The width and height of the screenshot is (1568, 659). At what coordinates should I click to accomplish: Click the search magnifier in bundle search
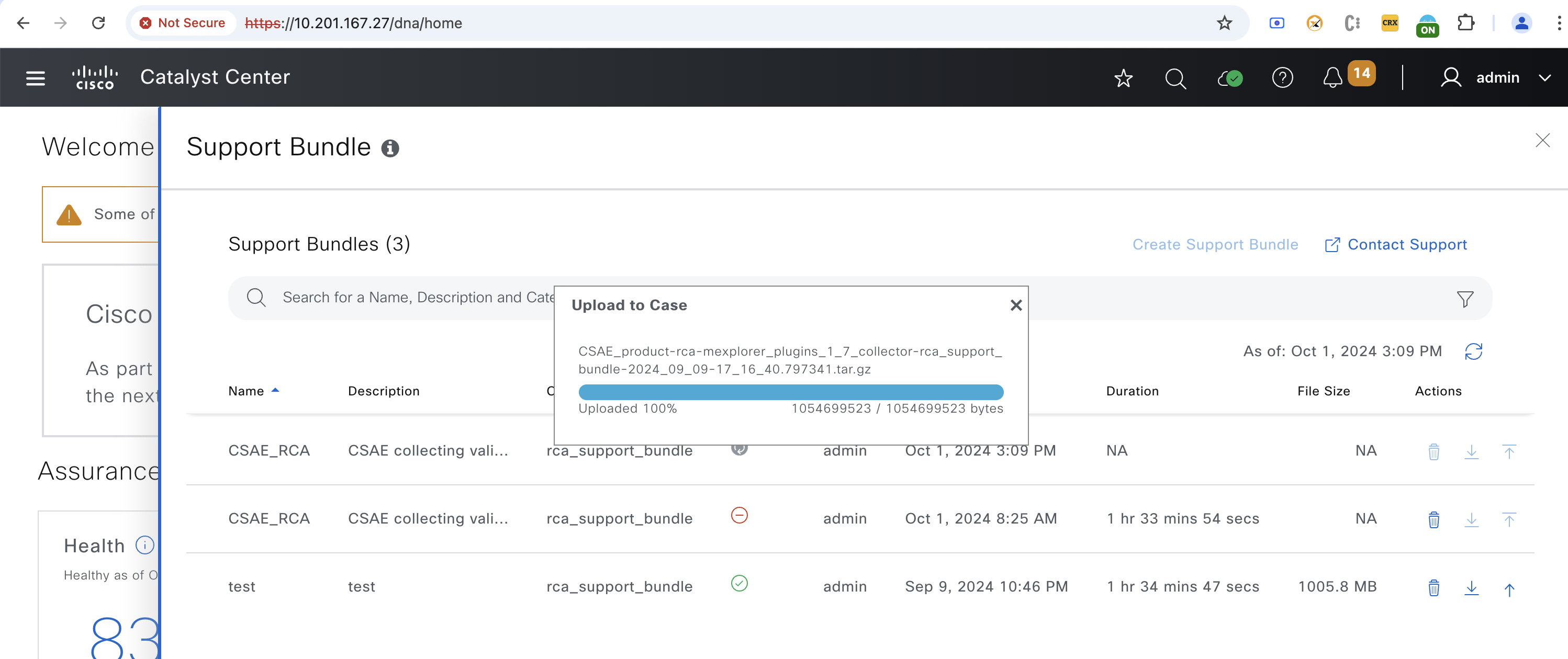pos(255,298)
